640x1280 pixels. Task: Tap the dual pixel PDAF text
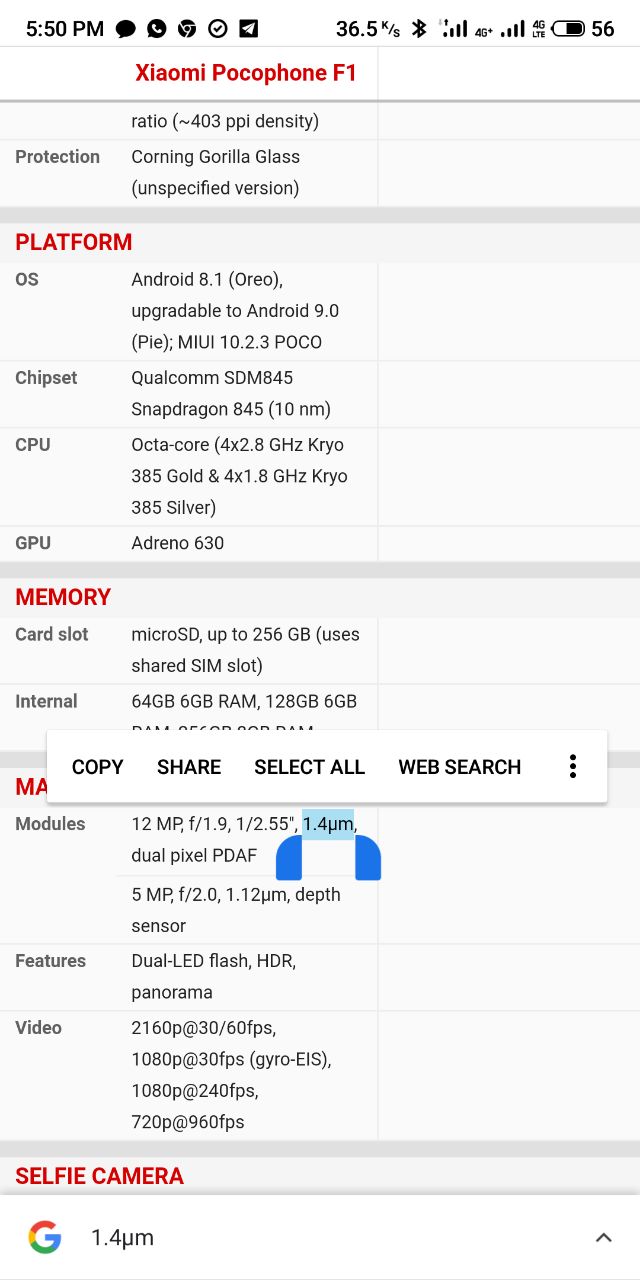pos(194,856)
